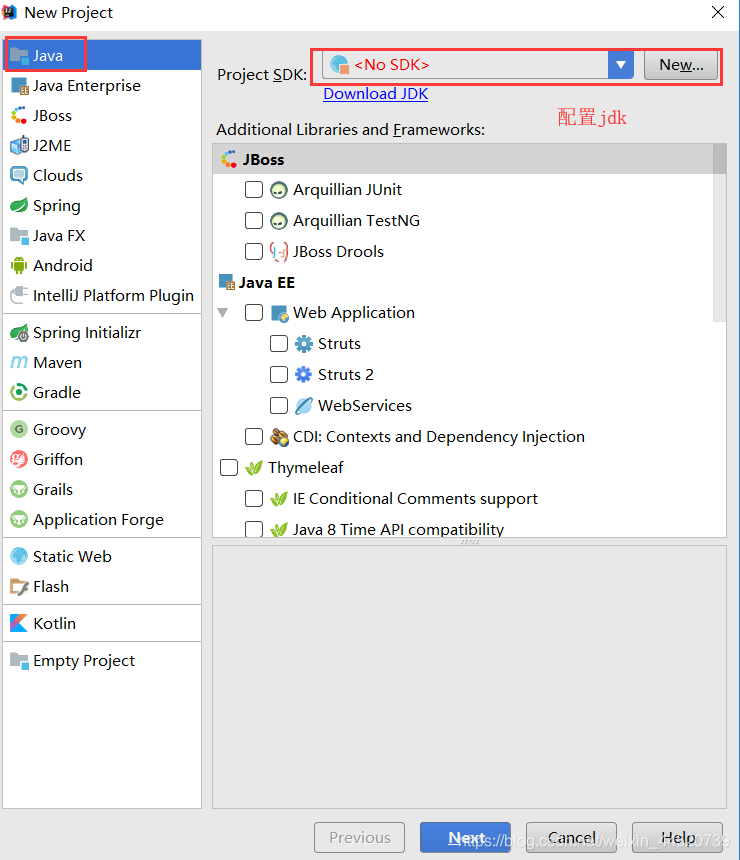This screenshot has width=740, height=860.
Task: Enable the WebServices checkbox
Action: coord(279,406)
